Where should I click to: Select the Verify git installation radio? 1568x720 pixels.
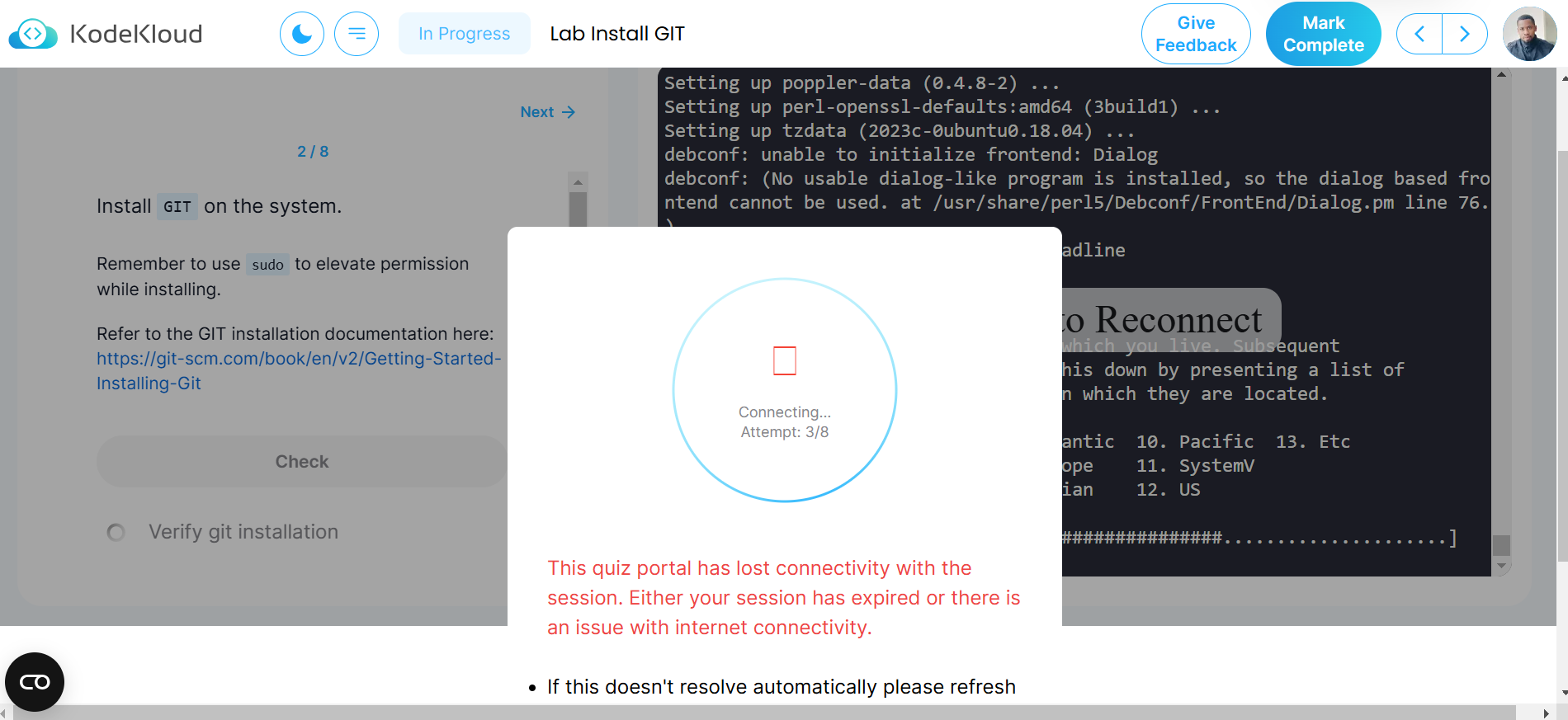[116, 533]
